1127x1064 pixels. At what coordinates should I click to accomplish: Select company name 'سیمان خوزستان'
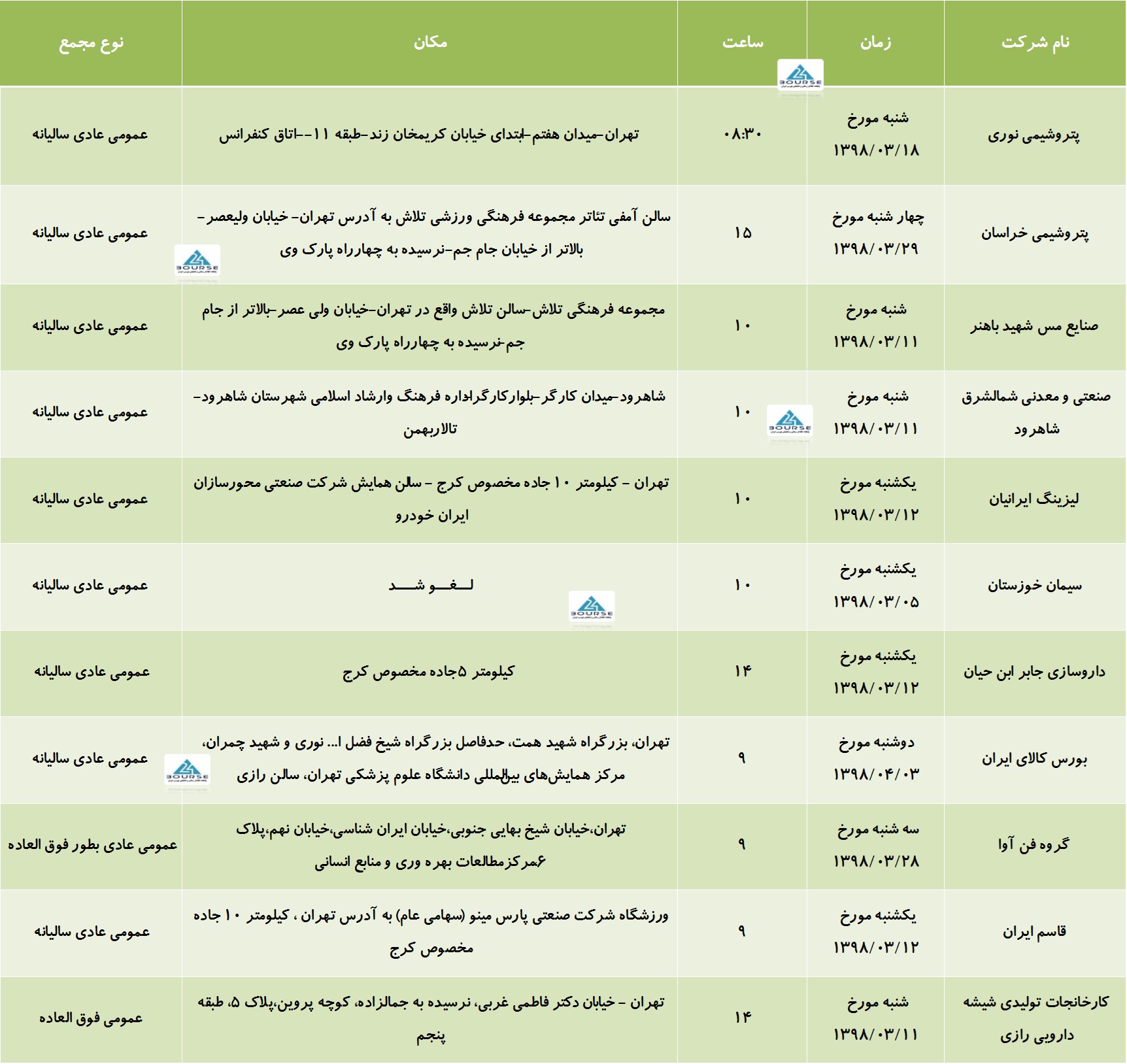[x=1034, y=586]
